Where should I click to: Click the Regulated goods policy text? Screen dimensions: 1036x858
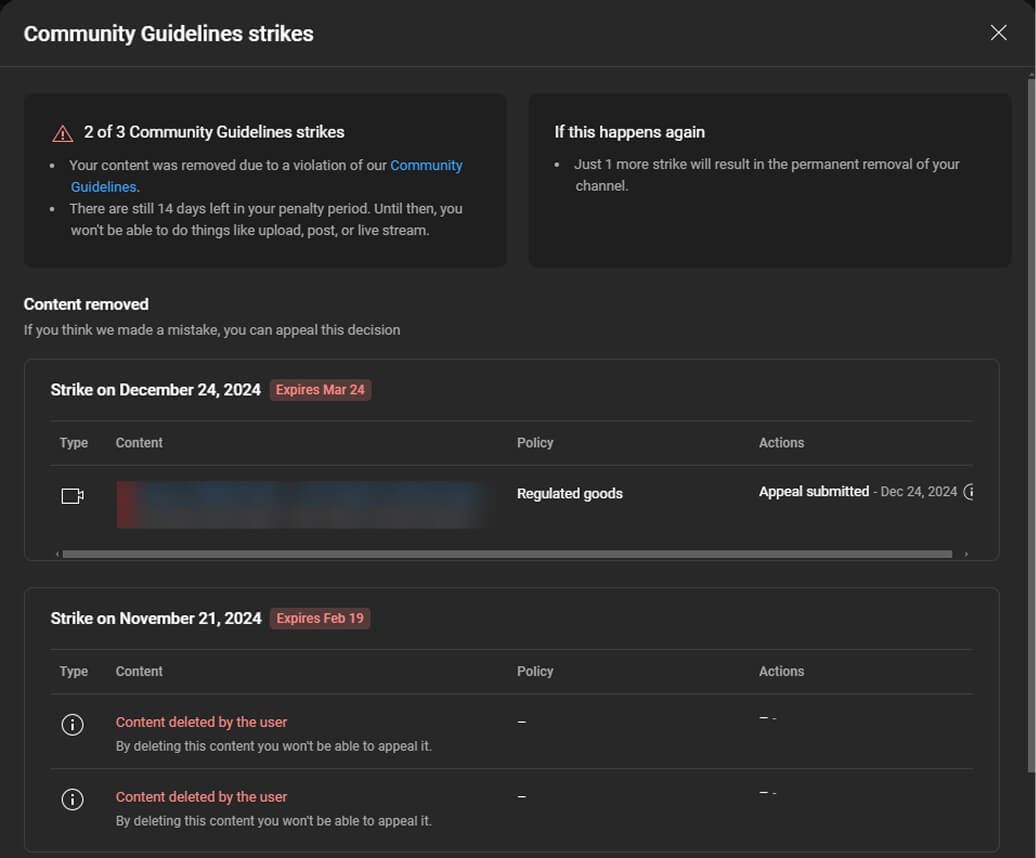pyautogui.click(x=570, y=493)
